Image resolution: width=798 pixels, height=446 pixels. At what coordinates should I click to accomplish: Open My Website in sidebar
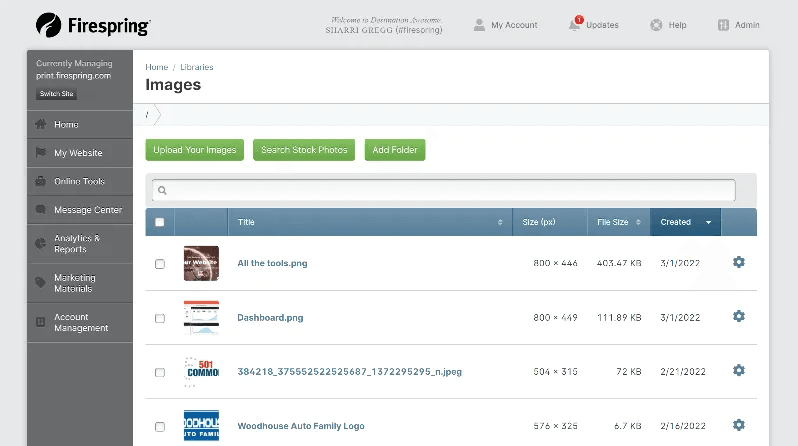point(80,153)
